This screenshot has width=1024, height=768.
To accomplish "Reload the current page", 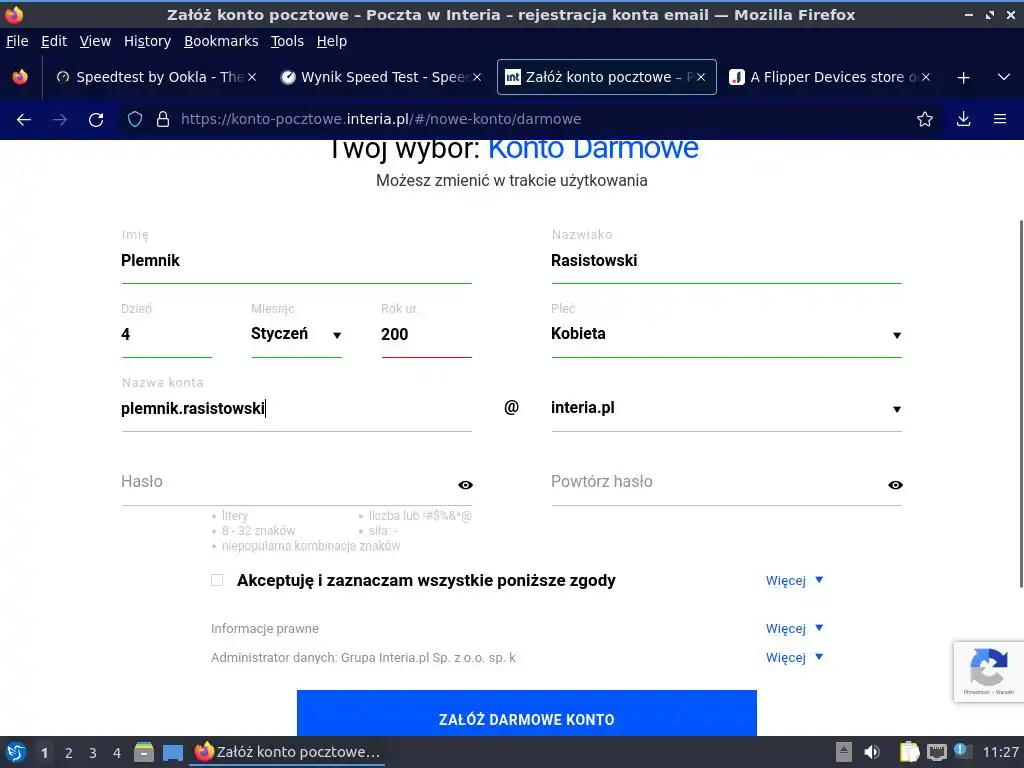I will pos(96,120).
